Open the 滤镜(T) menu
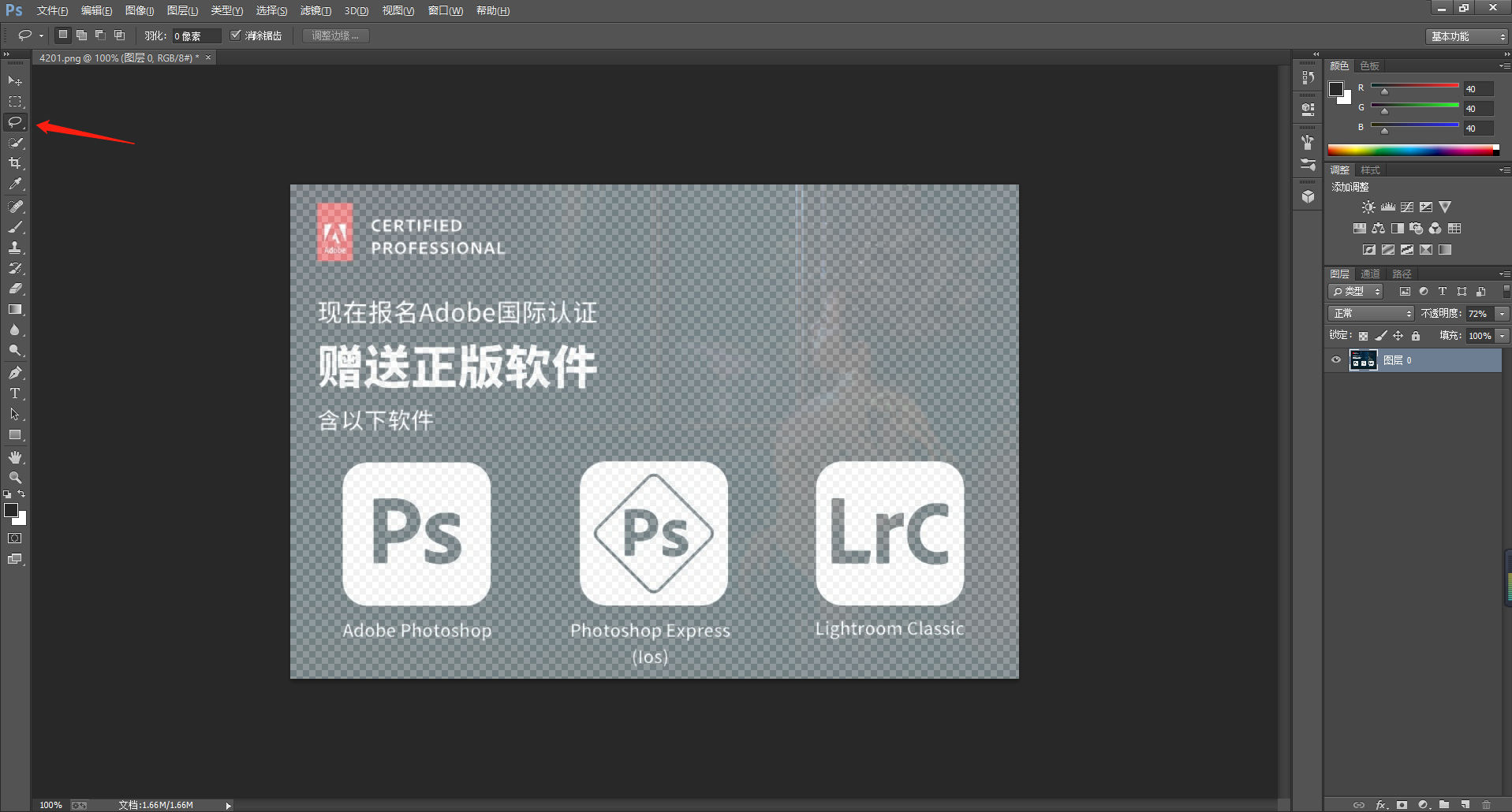Image resolution: width=1512 pixels, height=812 pixels. click(315, 11)
